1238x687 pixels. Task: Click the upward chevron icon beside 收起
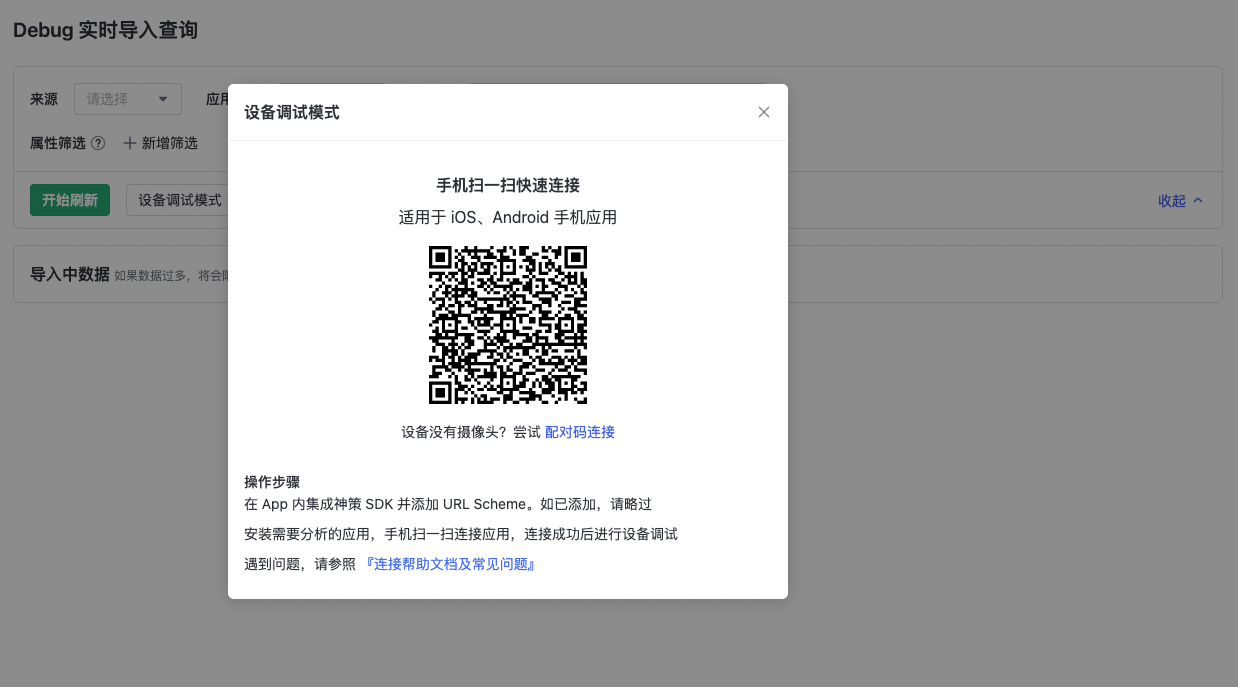click(x=1198, y=200)
